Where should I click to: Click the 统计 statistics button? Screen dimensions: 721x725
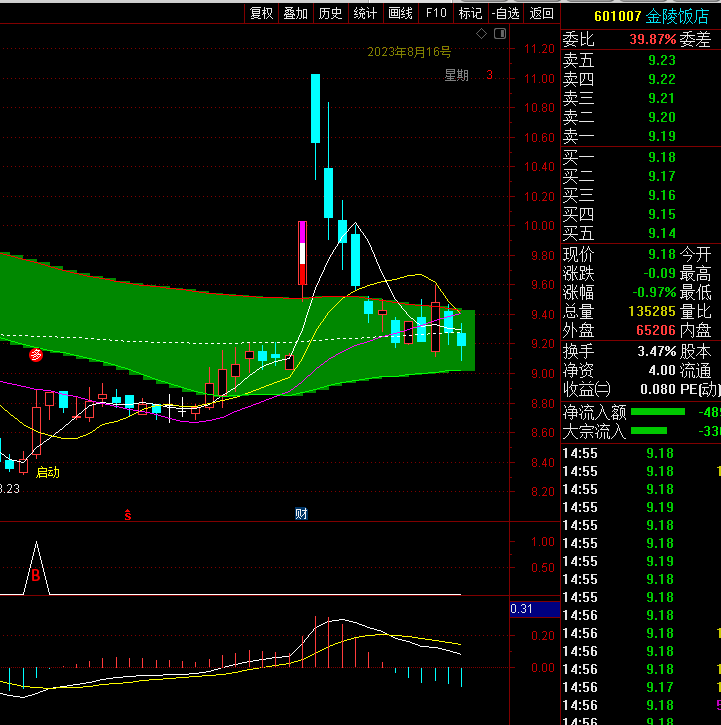tap(365, 13)
